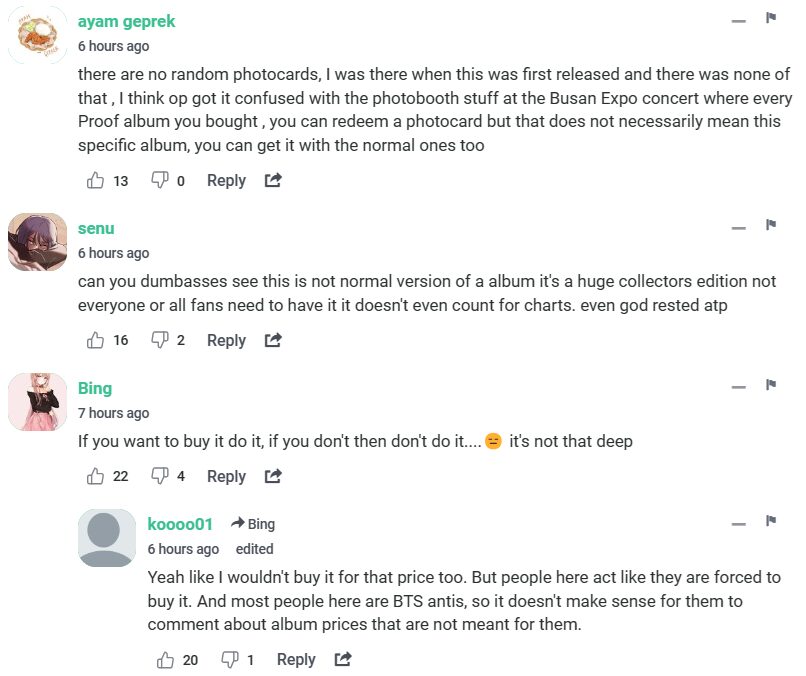Share koooo01's reply
The height and width of the screenshot is (676, 806).
(343, 660)
